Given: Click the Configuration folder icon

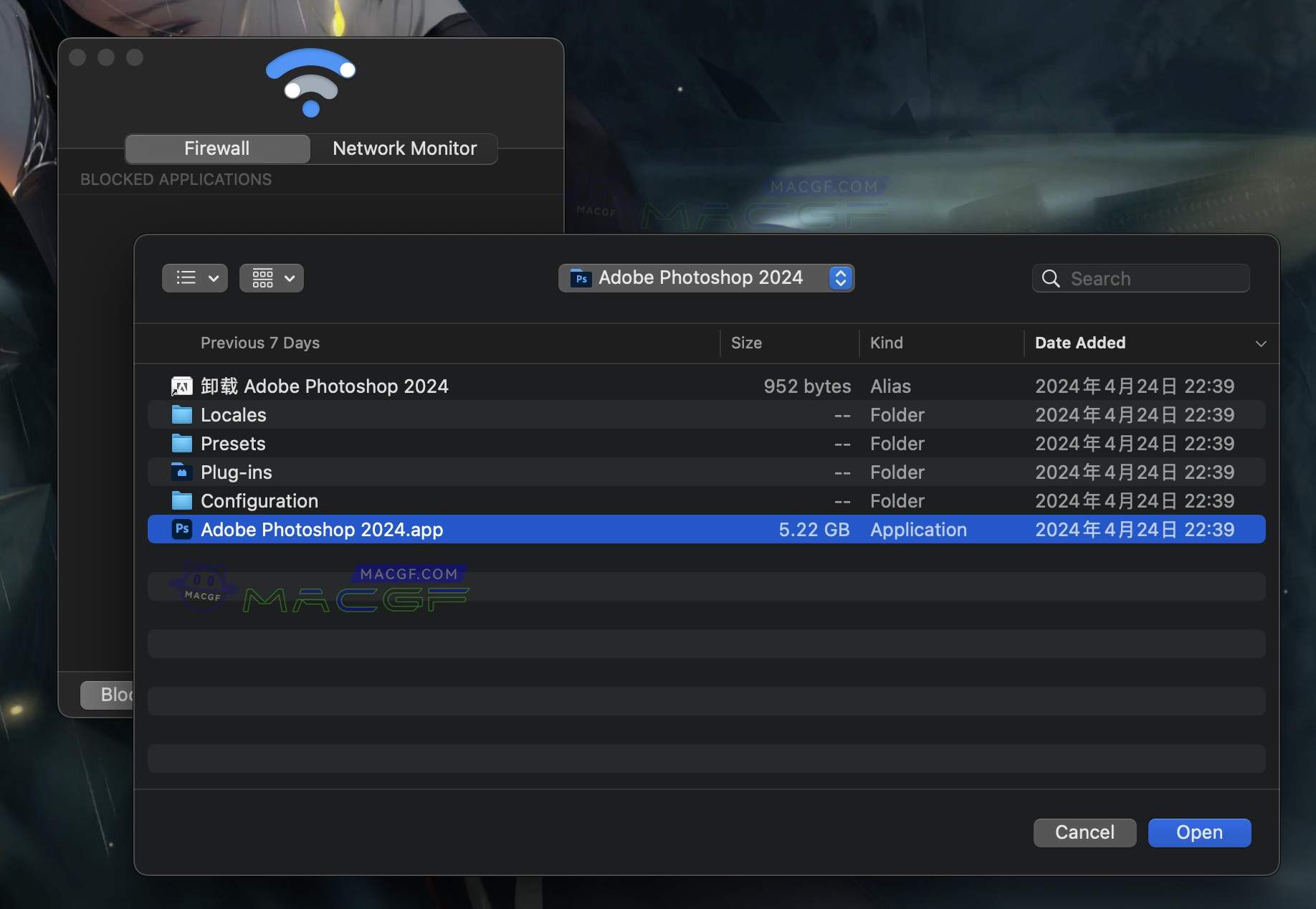Looking at the screenshot, I should (182, 500).
